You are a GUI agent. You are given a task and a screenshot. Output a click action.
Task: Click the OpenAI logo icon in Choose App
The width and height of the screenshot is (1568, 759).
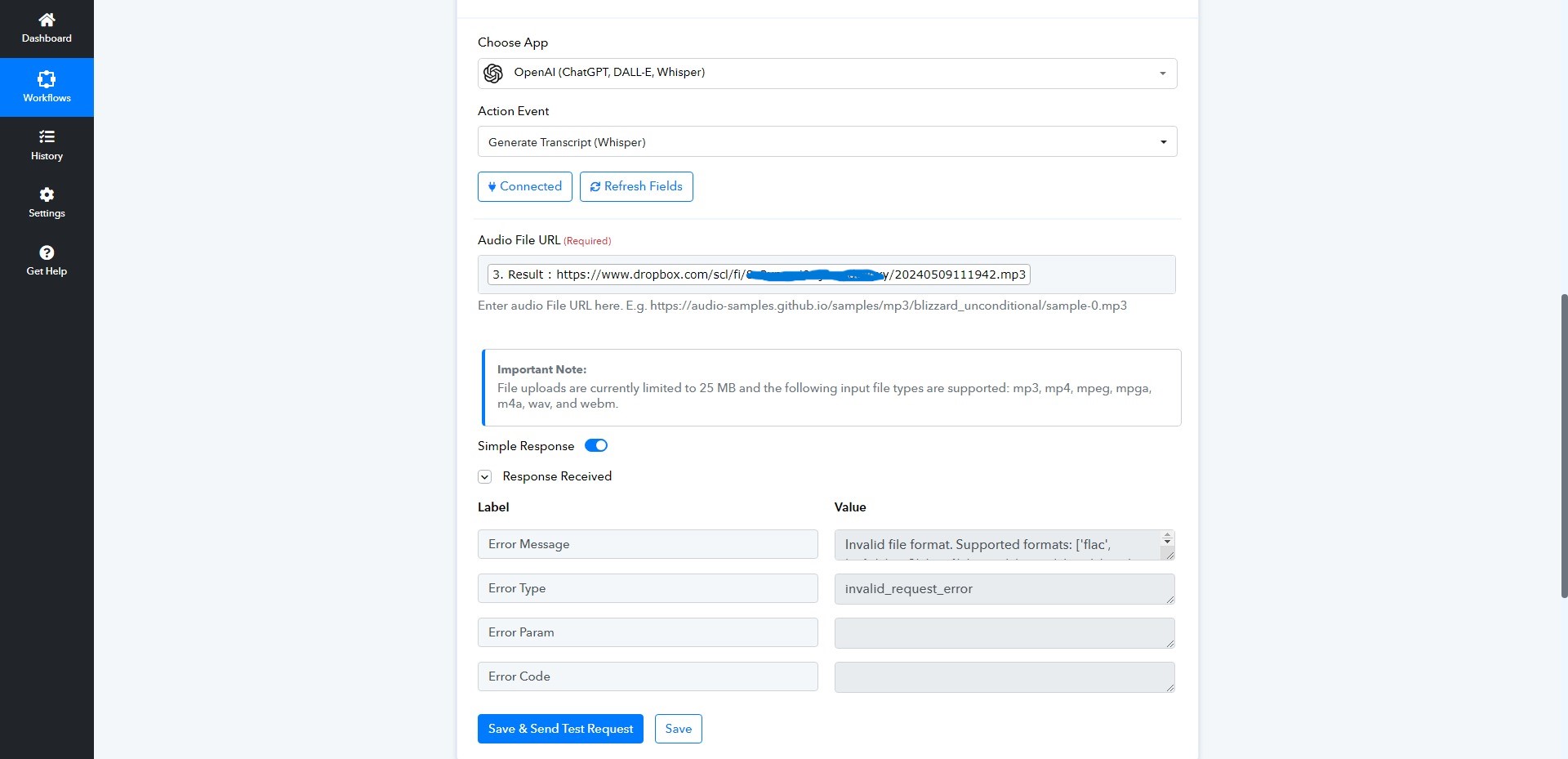tap(493, 74)
